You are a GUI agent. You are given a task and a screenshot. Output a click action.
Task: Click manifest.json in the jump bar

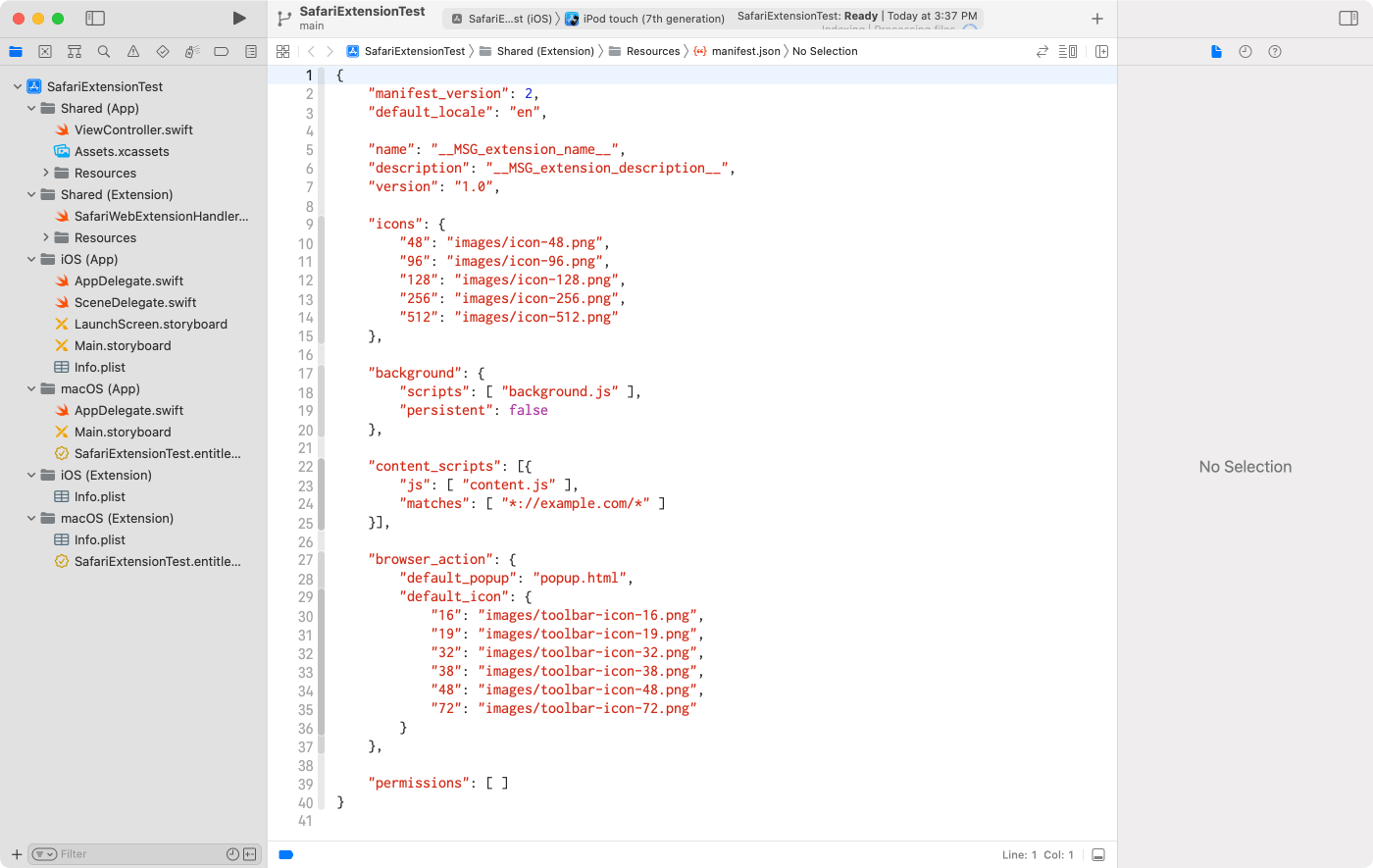(x=737, y=51)
